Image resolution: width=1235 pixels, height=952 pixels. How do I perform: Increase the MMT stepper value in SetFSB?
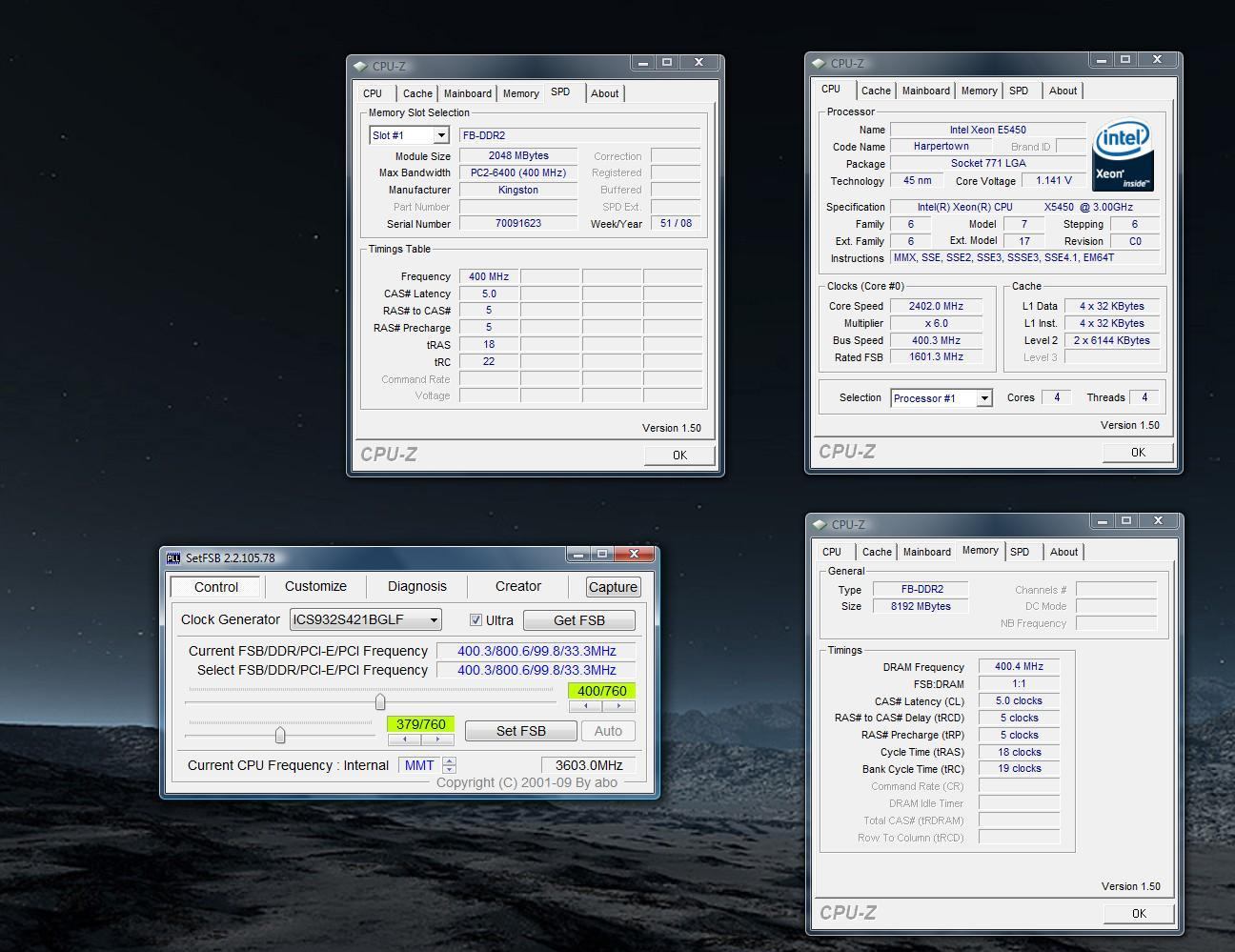point(449,760)
